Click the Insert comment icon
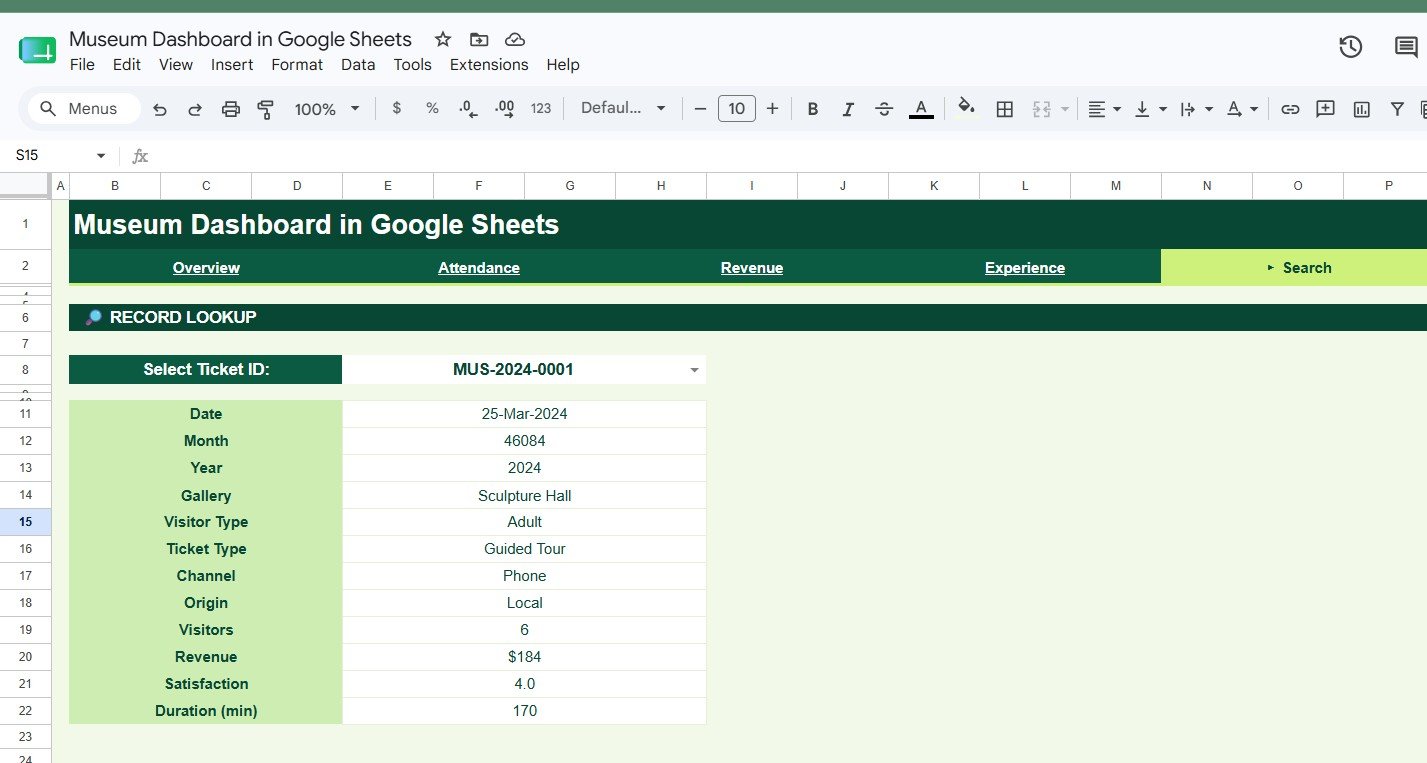Screen dimensions: 1427x763 (x=1325, y=109)
